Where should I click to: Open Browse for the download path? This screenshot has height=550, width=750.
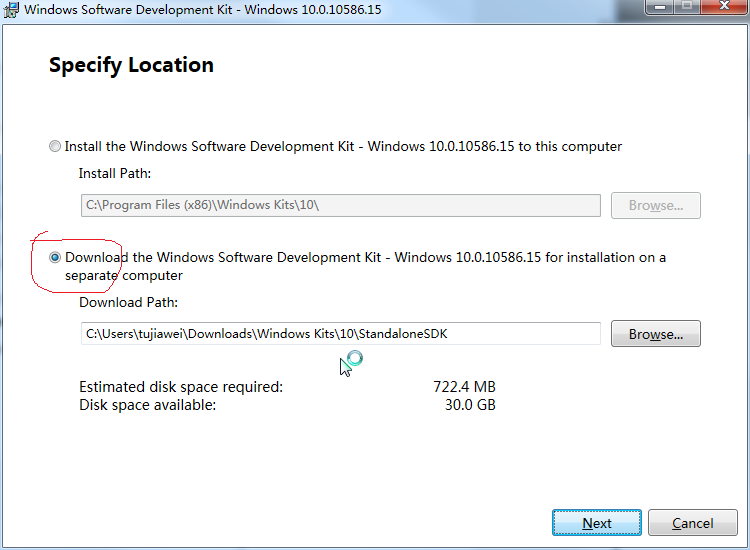[656, 334]
